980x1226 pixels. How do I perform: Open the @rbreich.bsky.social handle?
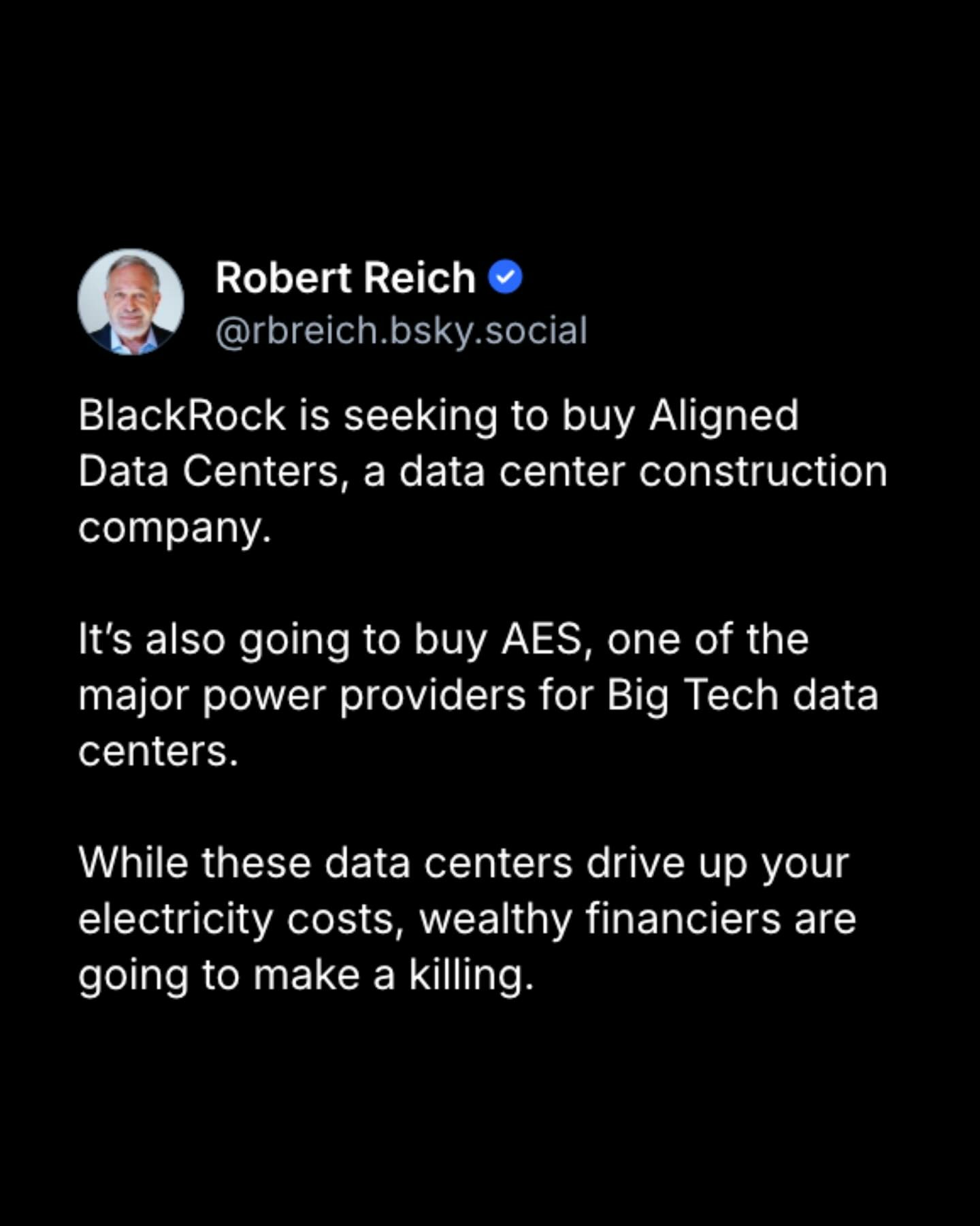coord(401,331)
